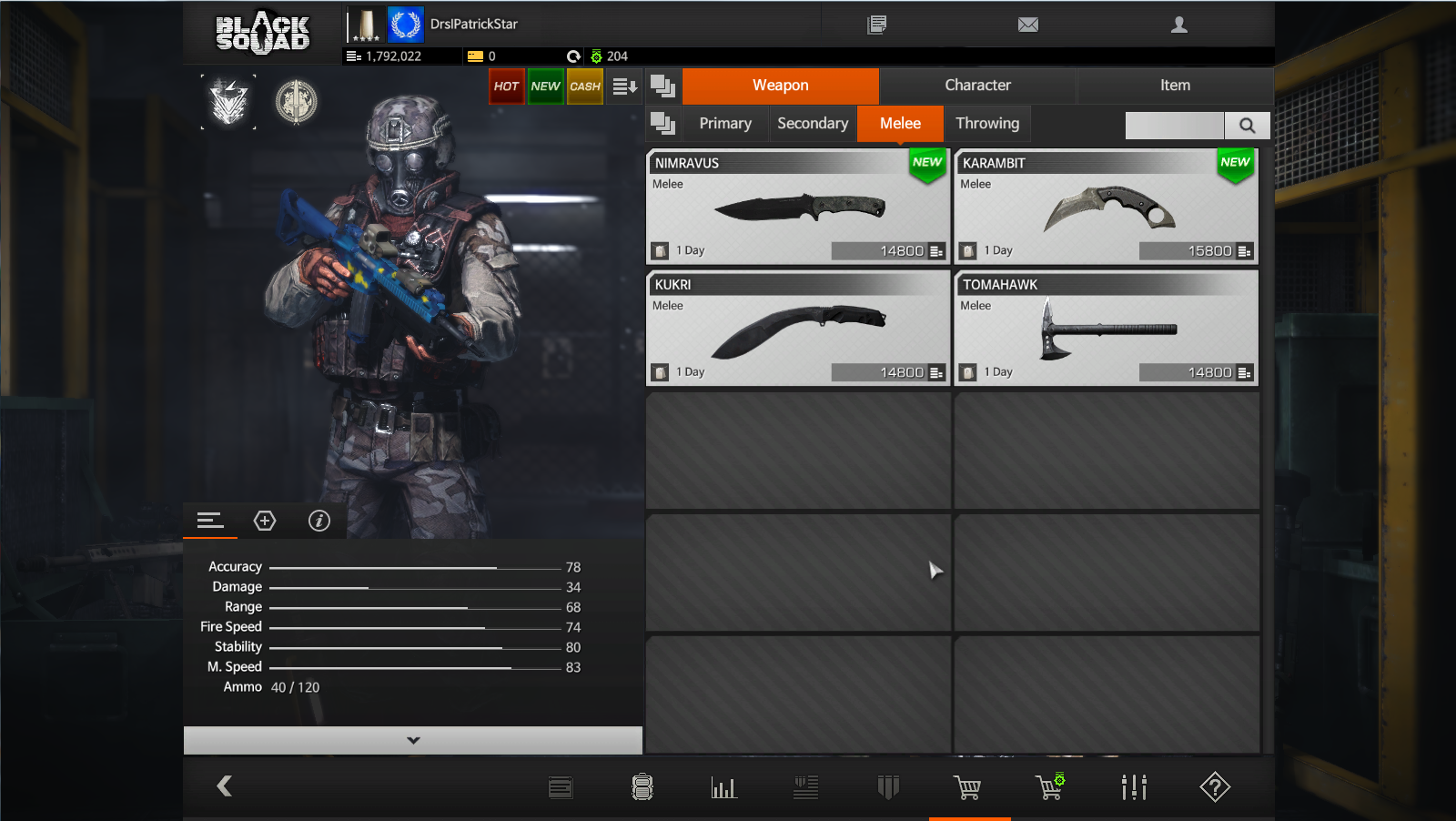The width and height of the screenshot is (1456, 821).
Task: Buy Tomahawk for 14800 gold
Action: [x=1197, y=373]
